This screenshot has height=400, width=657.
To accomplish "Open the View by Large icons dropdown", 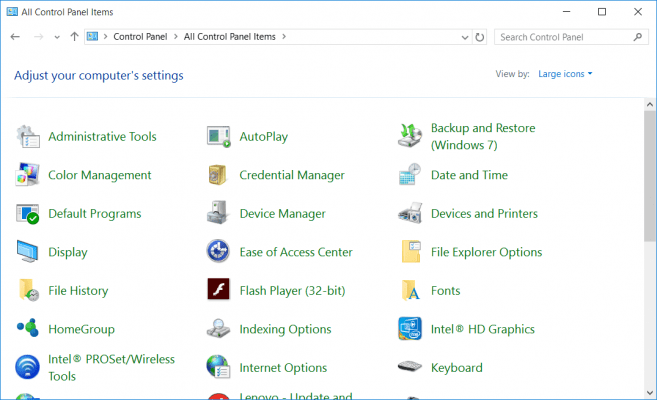I will click(x=565, y=74).
